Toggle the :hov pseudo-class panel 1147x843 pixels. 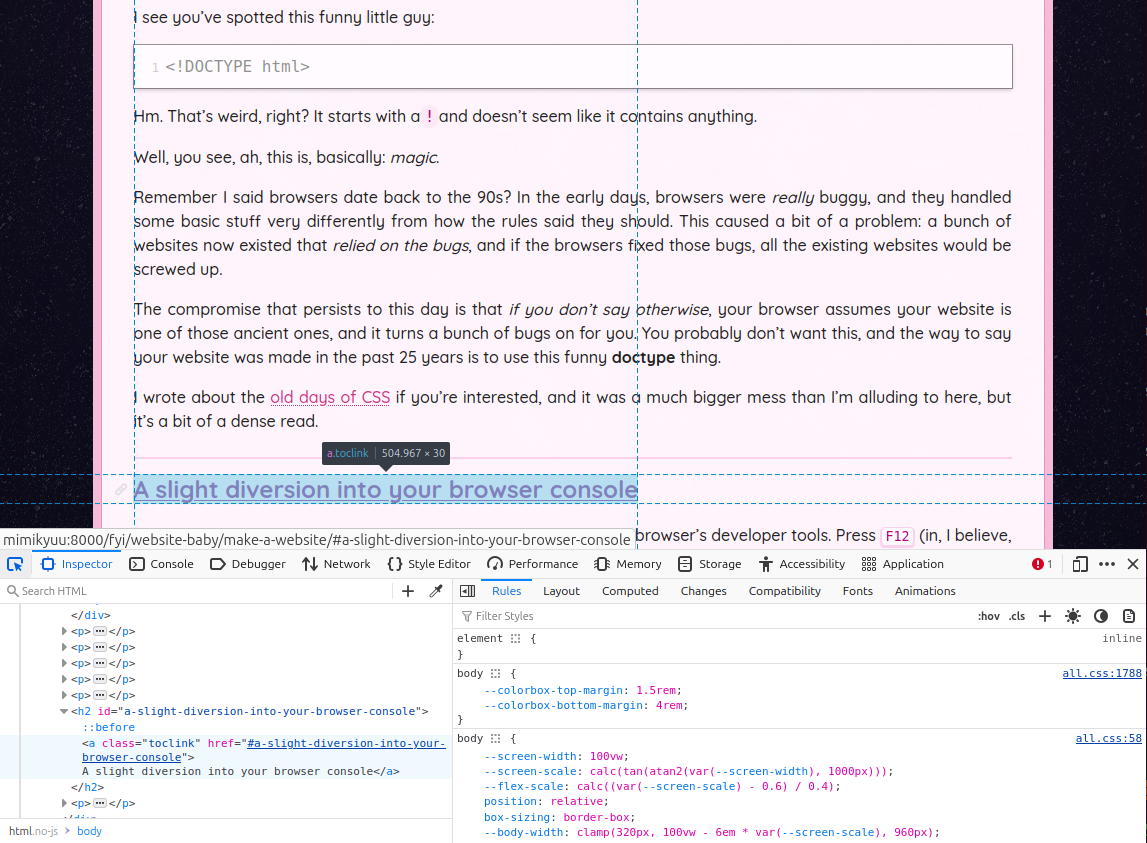[x=988, y=616]
